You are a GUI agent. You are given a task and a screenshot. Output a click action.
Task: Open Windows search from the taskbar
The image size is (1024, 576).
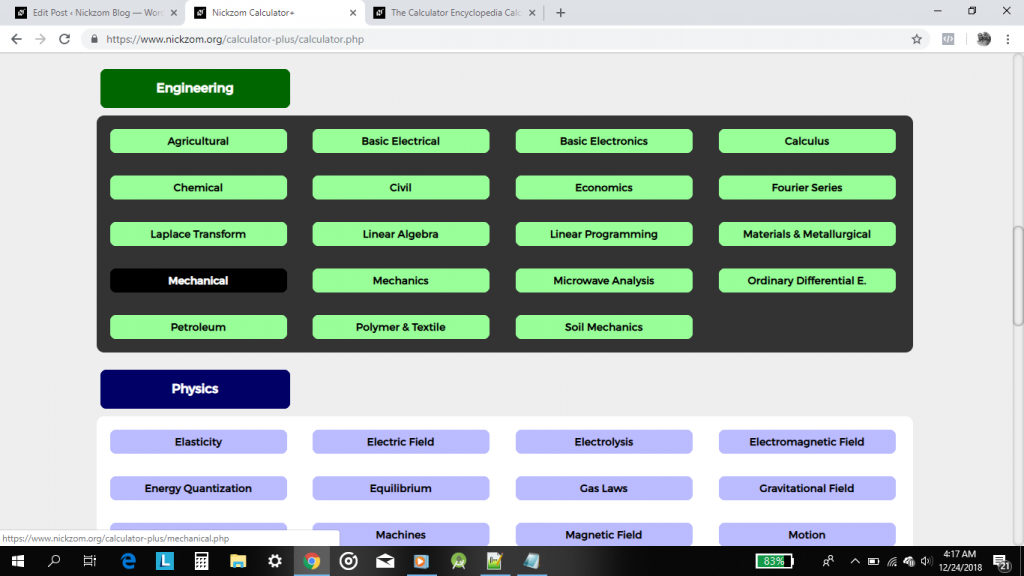54,561
